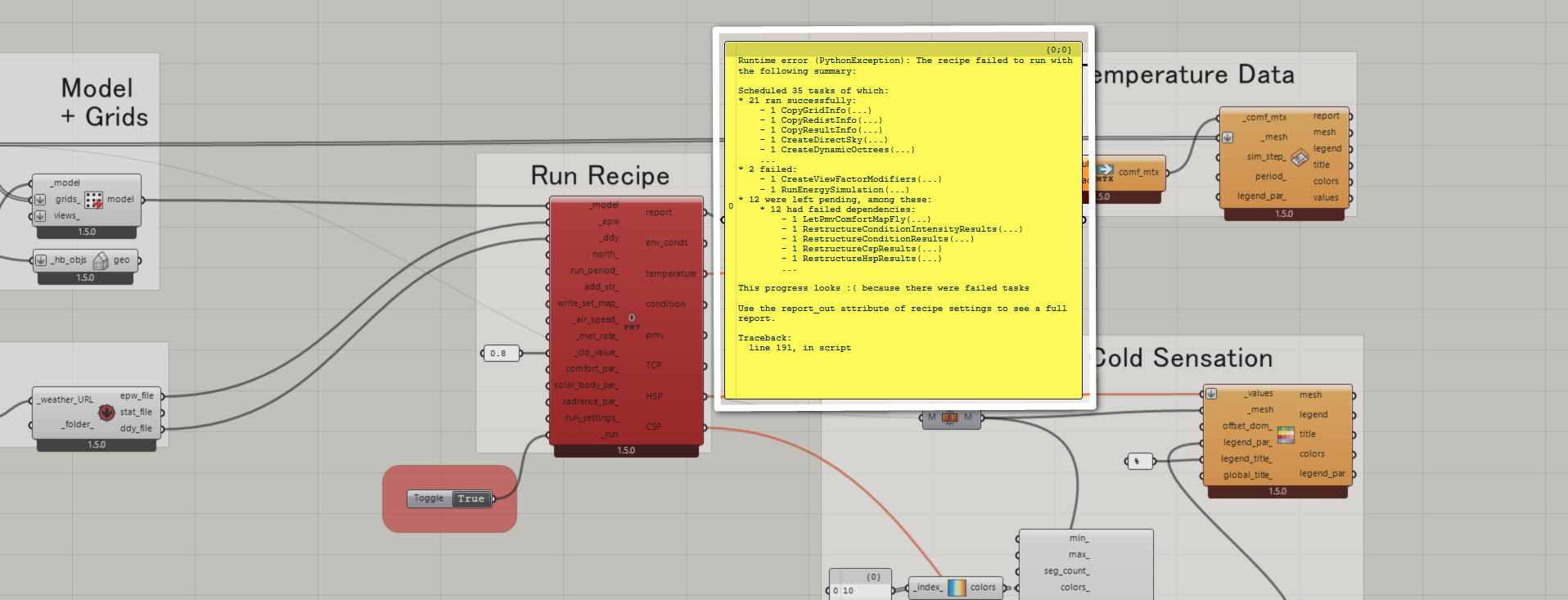
Task: Click the gradient icon between _index_ and colors
Action: [957, 588]
